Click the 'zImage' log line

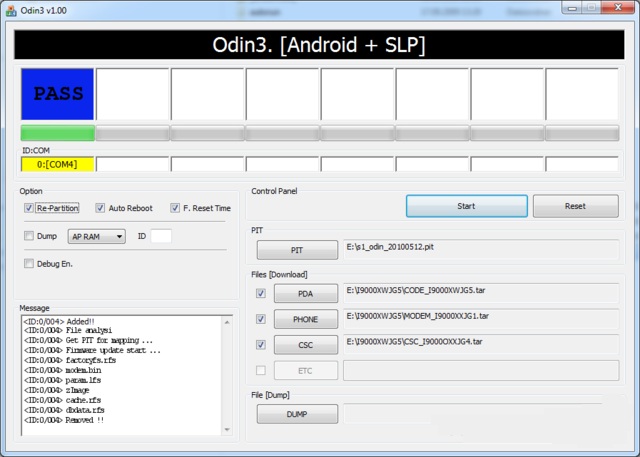57,390
